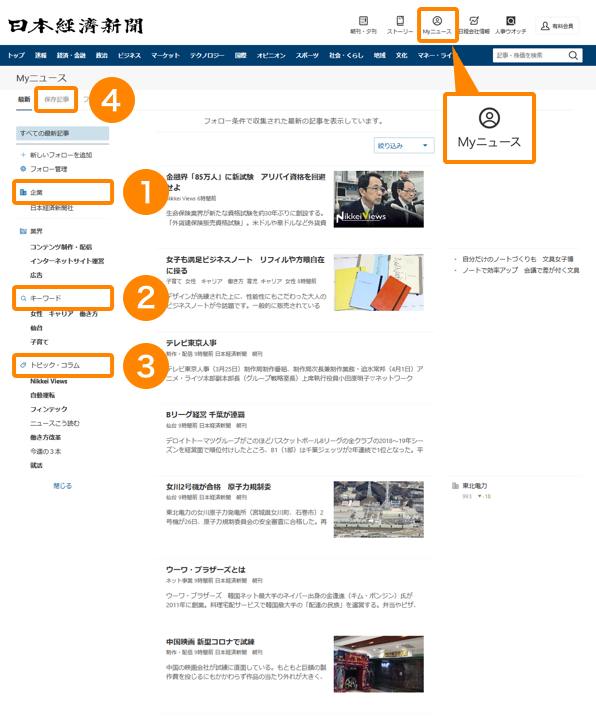596x716 pixels.
Task: Open the 地域 navigation item
Action: pos(380,55)
